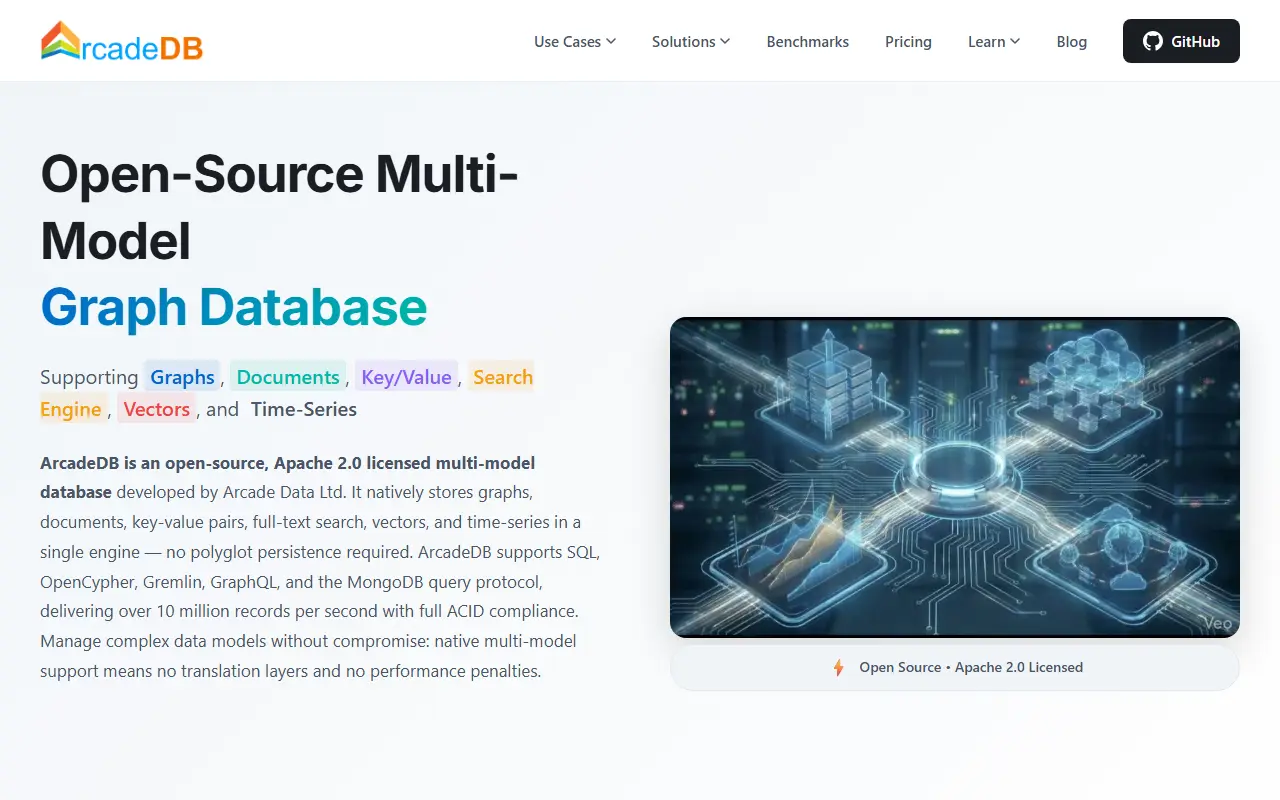Open the Solutions dropdown menu

point(691,41)
